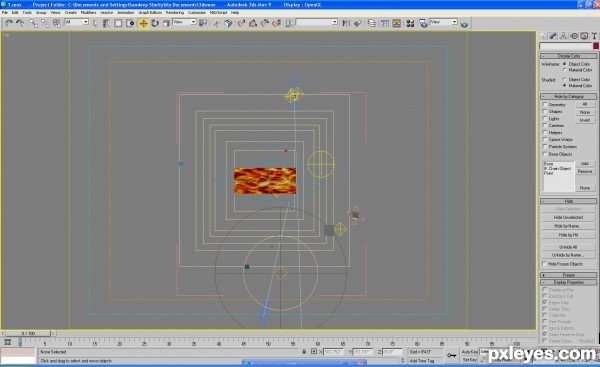Switch to the Utilities hammer tab
This screenshot has height=367, width=600.
tap(594, 36)
